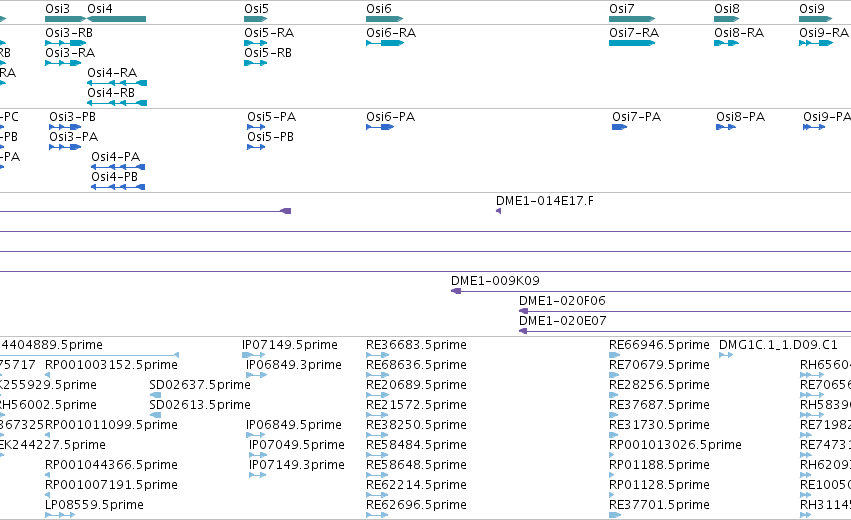This screenshot has height=520, width=851.
Task: Select the SD02637.5prime EST
Action: [x=155, y=395]
